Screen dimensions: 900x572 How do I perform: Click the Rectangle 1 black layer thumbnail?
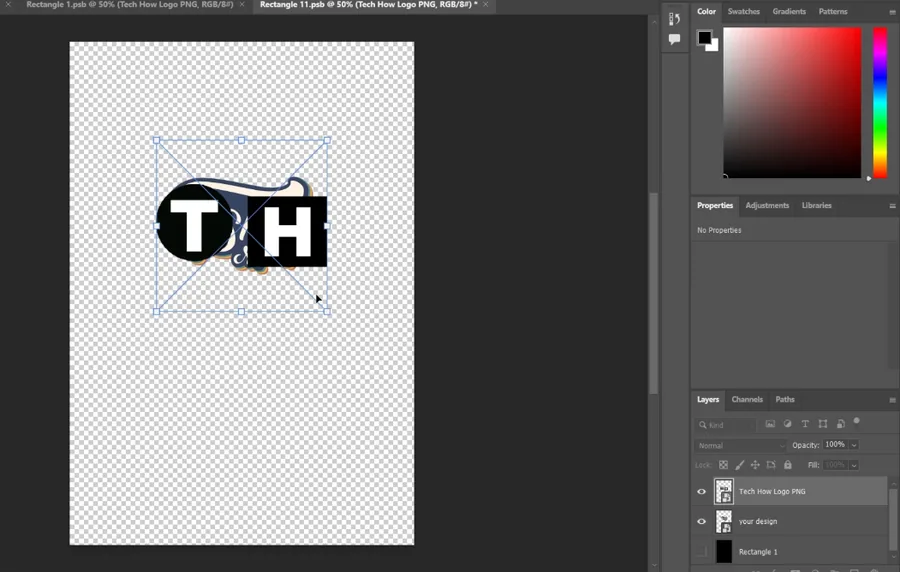[x=724, y=552]
